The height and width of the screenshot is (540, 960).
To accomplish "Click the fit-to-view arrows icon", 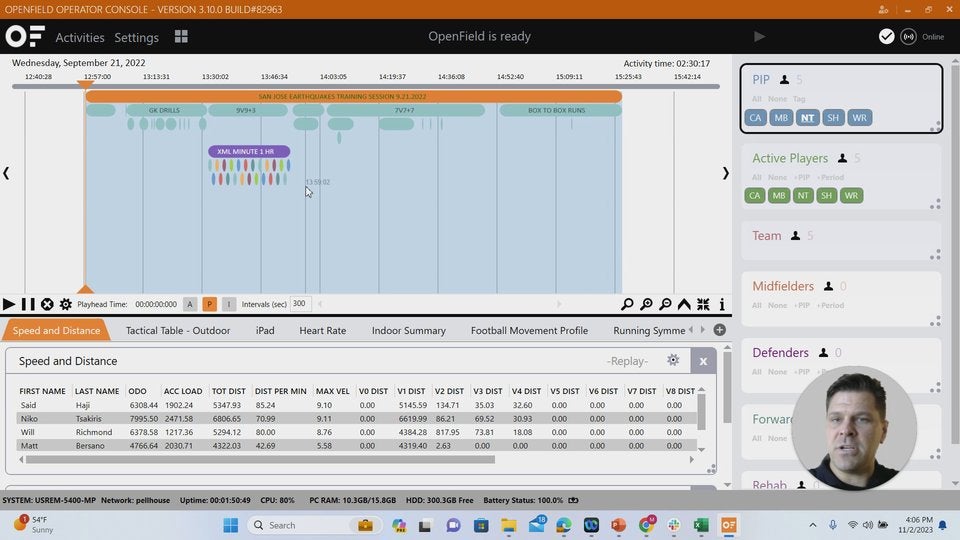I will (x=703, y=304).
